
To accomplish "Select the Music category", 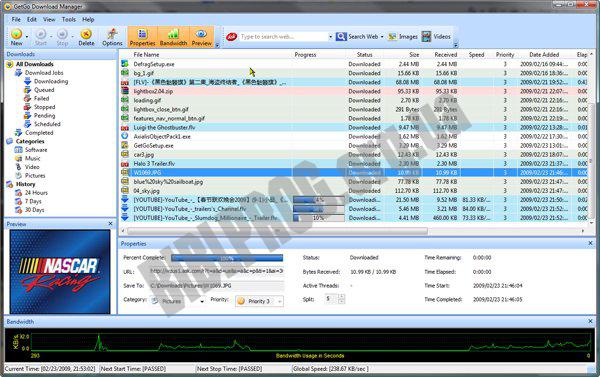I will [33, 158].
